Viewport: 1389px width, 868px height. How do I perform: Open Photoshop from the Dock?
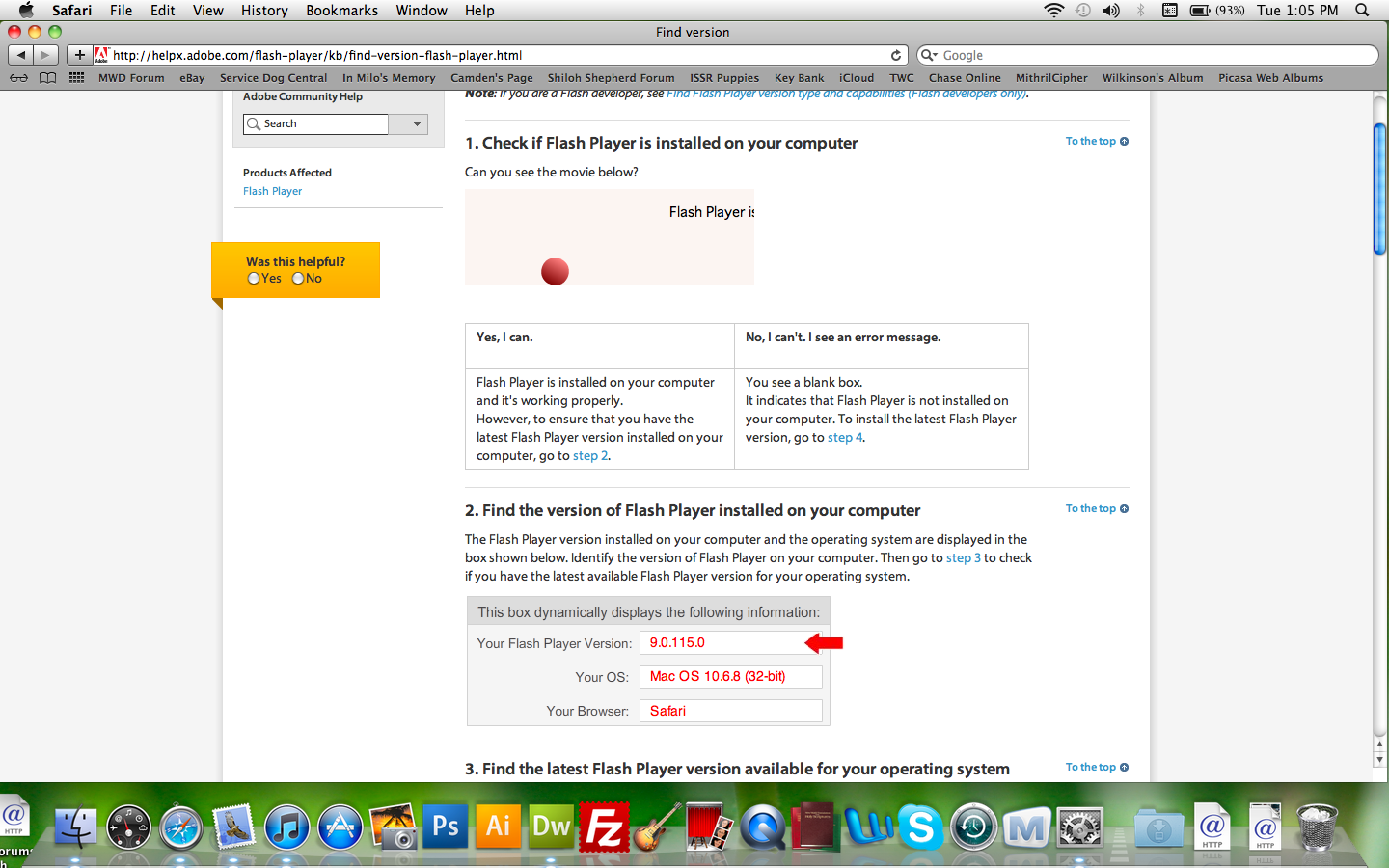click(x=446, y=827)
